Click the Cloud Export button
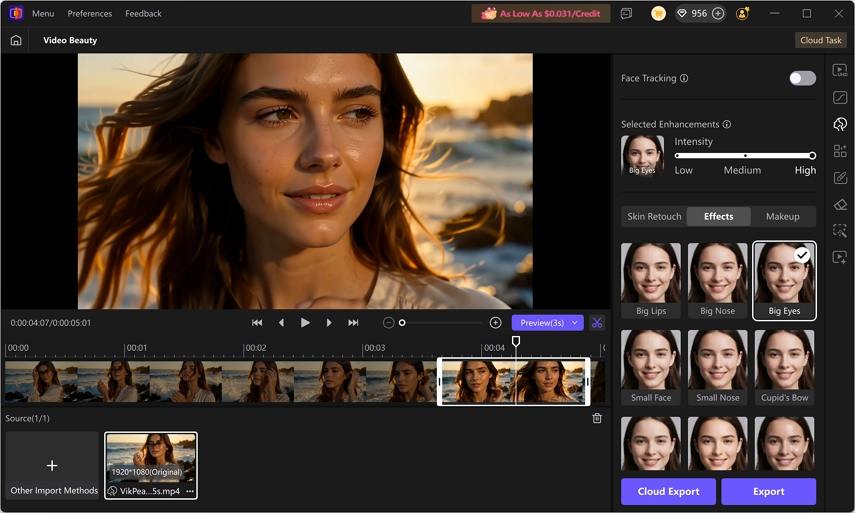The image size is (855, 513). (x=669, y=491)
